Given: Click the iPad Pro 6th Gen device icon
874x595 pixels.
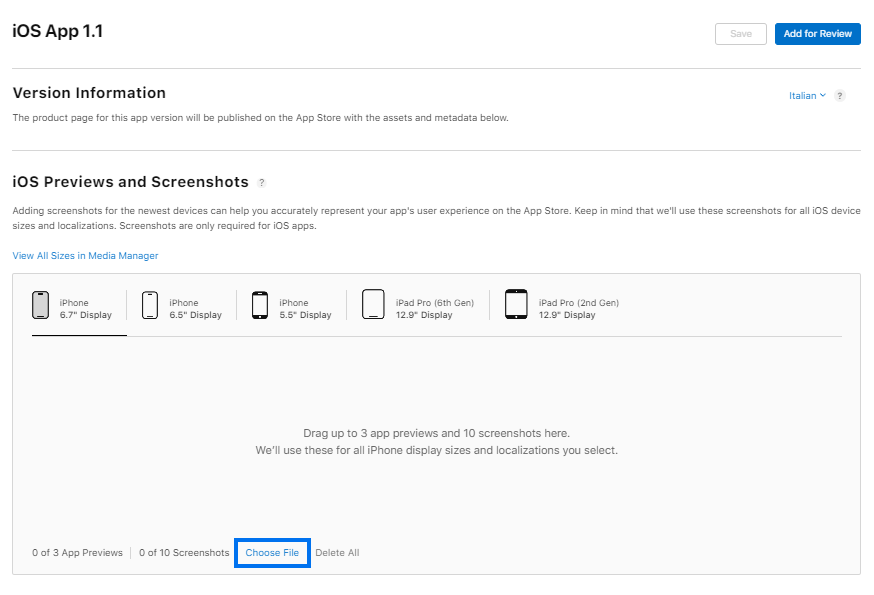Looking at the screenshot, I should coord(373,305).
